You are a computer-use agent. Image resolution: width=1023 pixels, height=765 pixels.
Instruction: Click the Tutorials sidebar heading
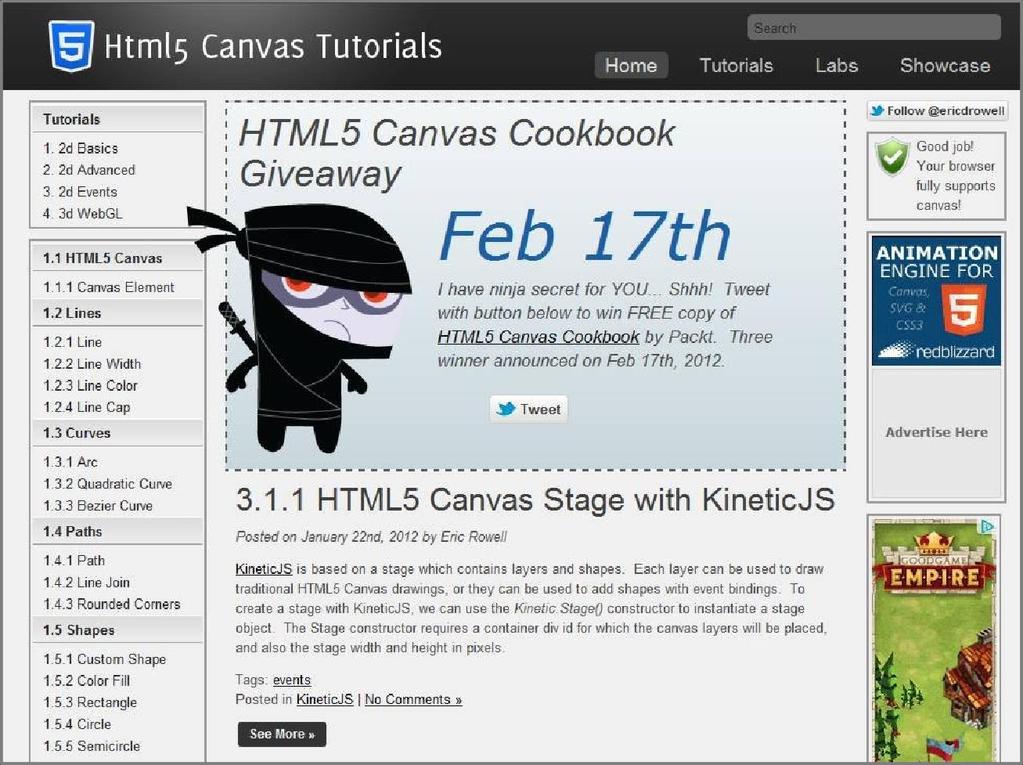(117, 119)
